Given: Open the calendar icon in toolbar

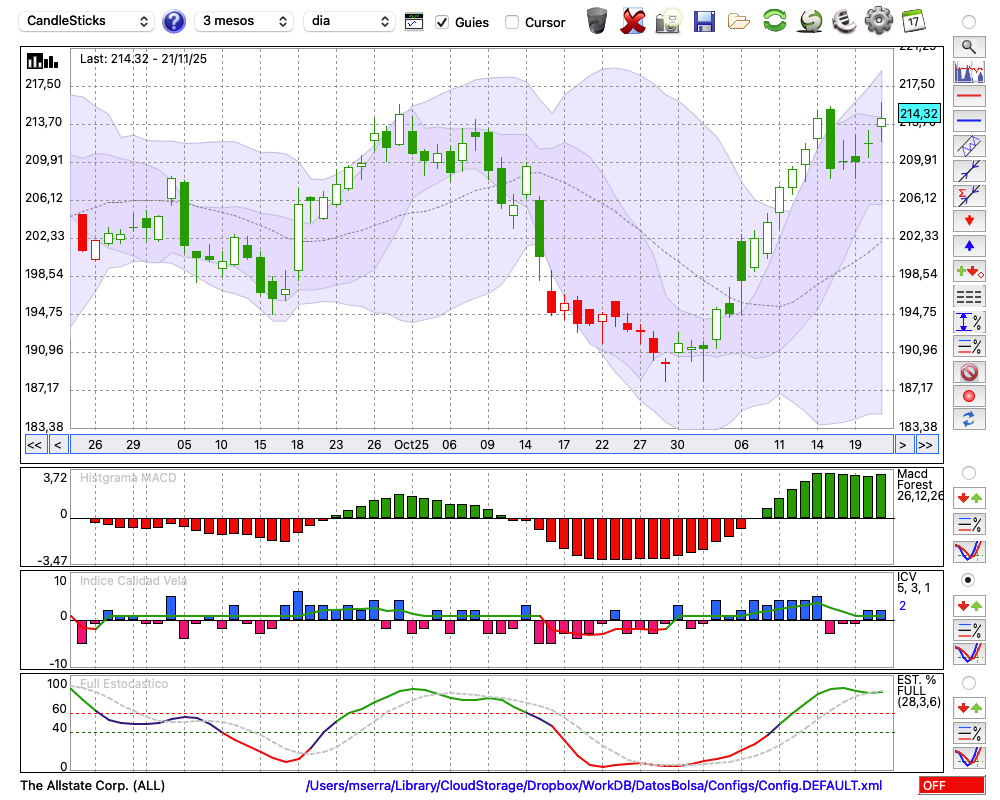Looking at the screenshot, I should coord(912,21).
